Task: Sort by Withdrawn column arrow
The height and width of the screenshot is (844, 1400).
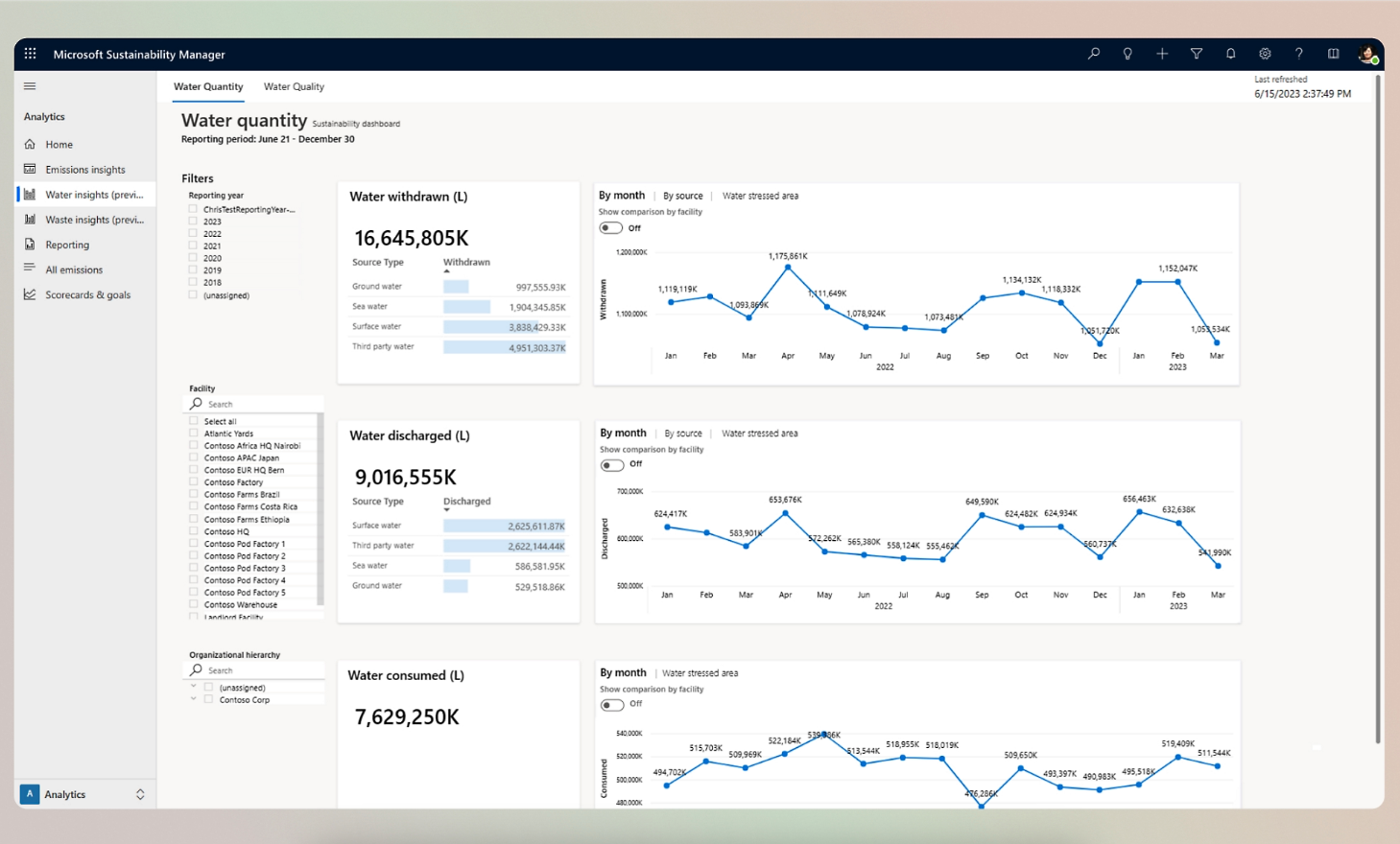Action: (x=446, y=271)
